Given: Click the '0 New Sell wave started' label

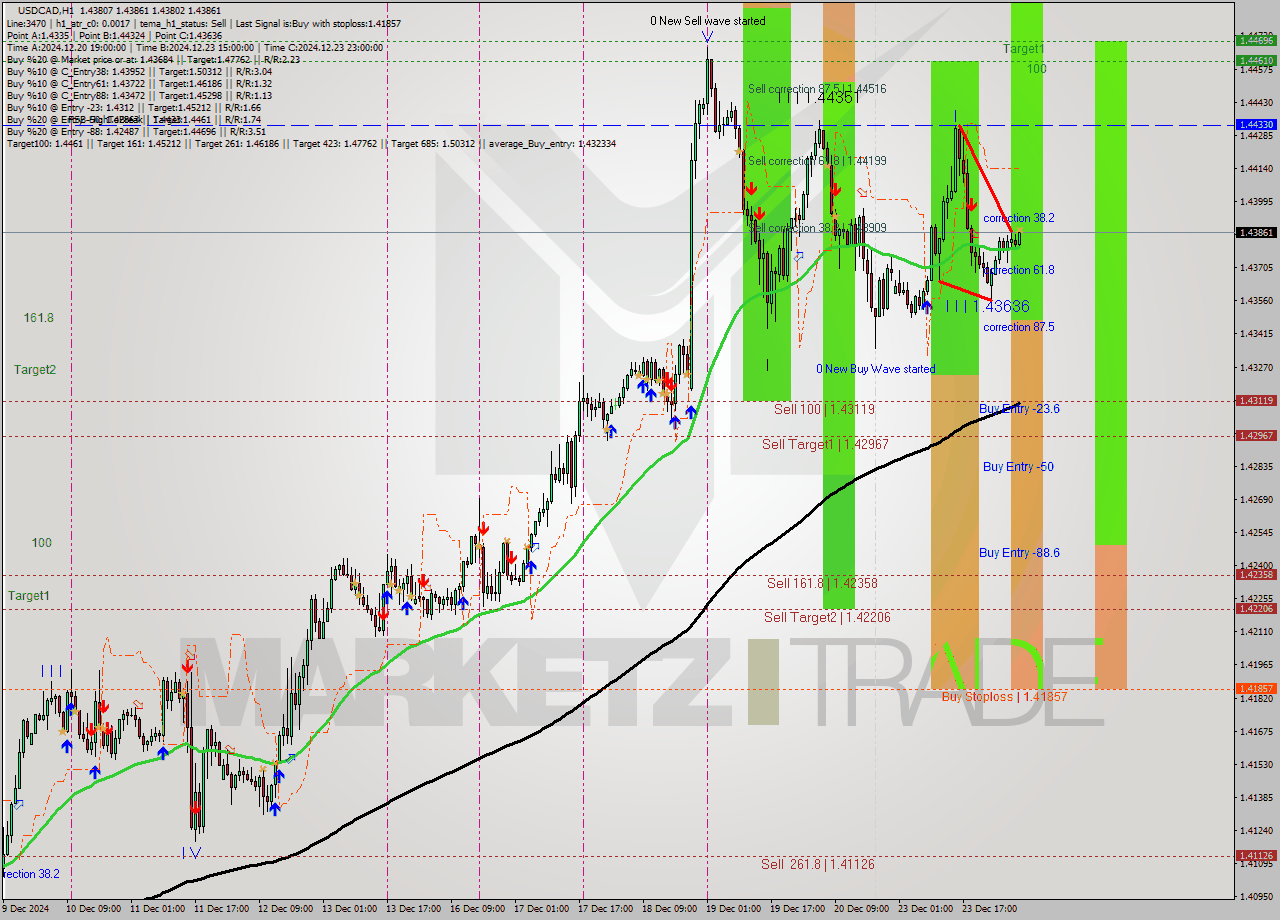Looking at the screenshot, I should pyautogui.click(x=708, y=21).
